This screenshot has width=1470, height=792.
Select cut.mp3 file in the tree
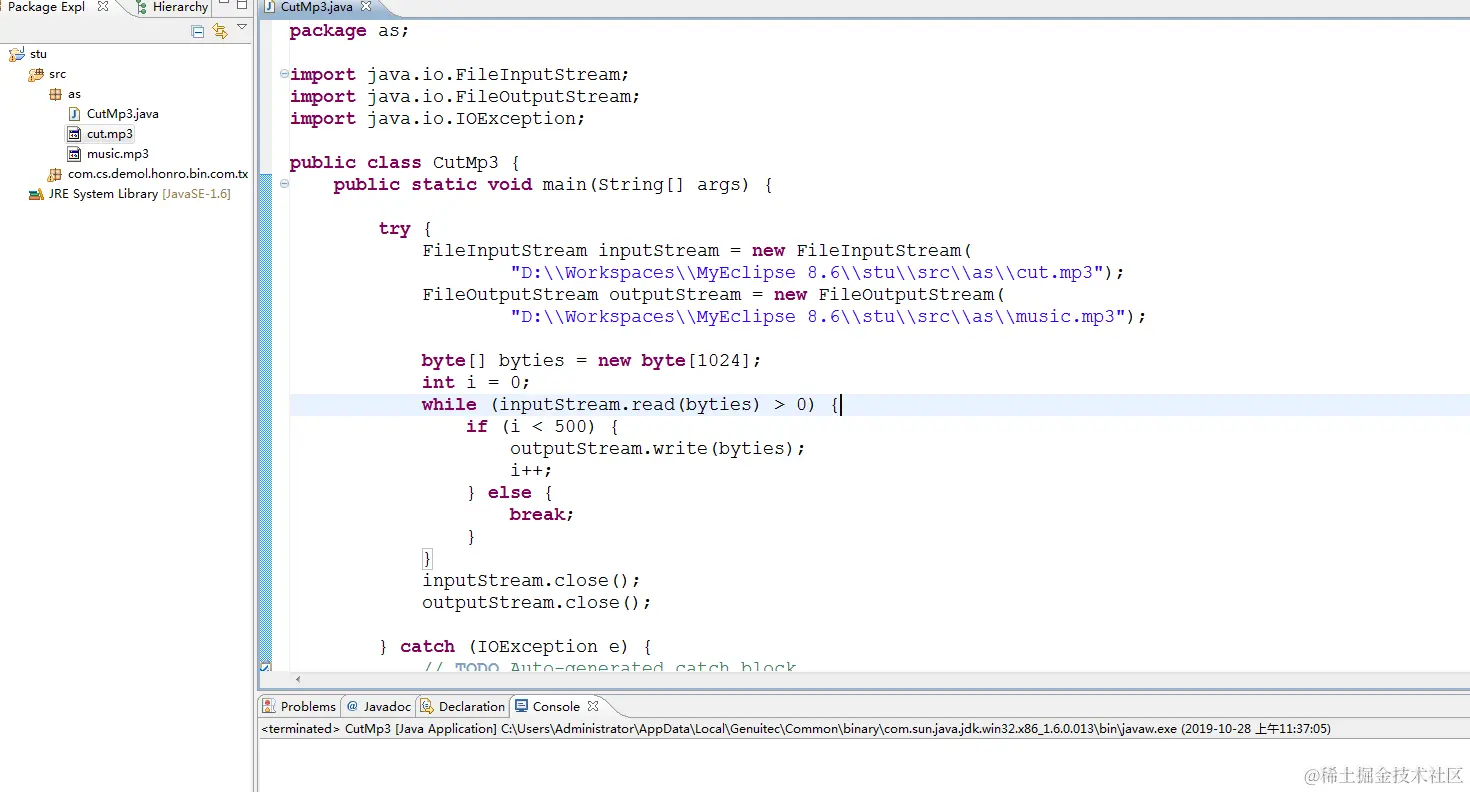[109, 134]
